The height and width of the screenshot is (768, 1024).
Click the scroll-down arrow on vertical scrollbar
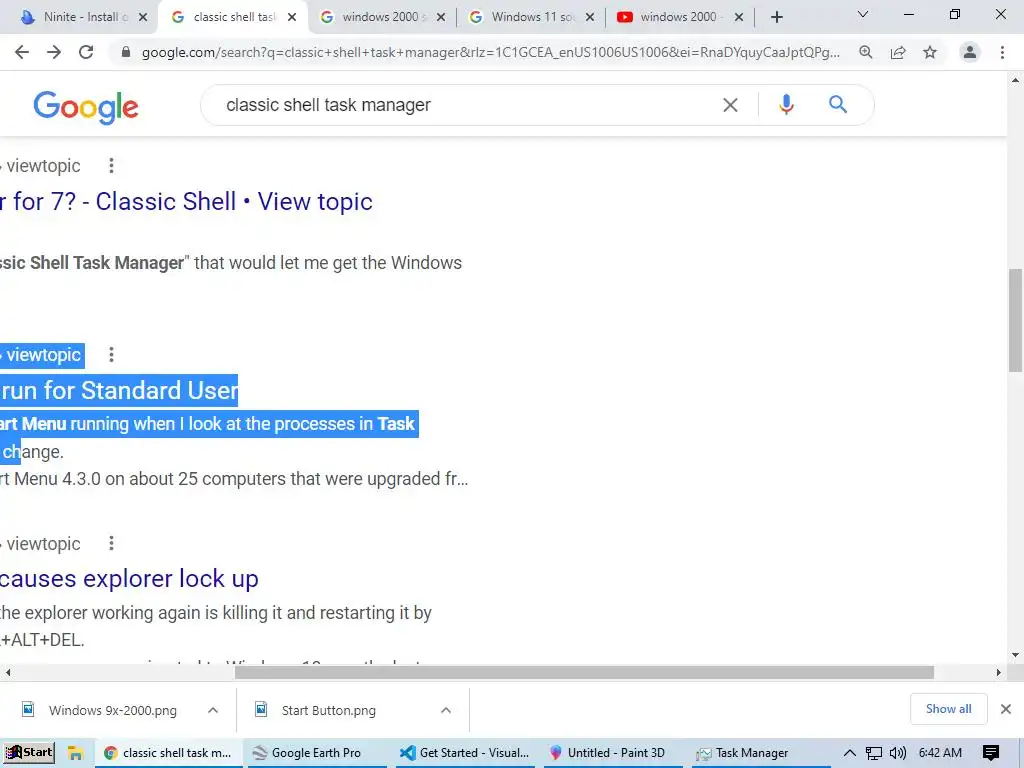coord(1016,654)
